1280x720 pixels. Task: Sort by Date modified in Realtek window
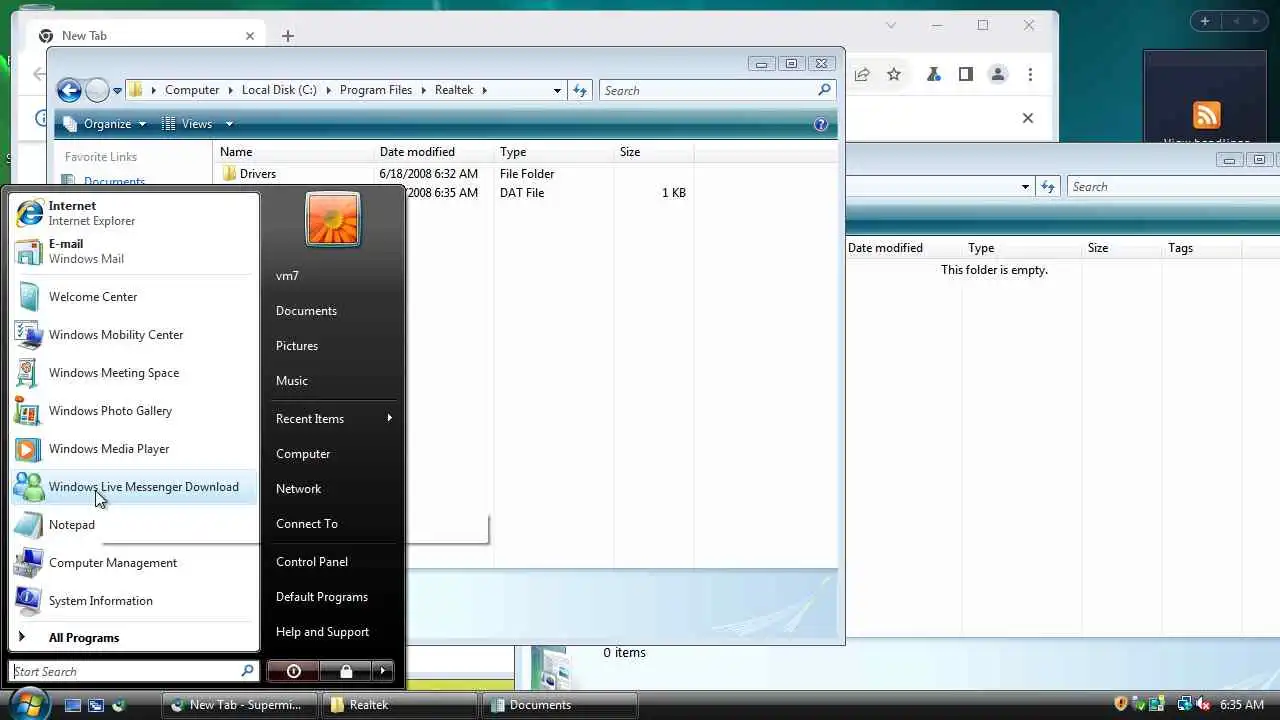pyautogui.click(x=434, y=152)
